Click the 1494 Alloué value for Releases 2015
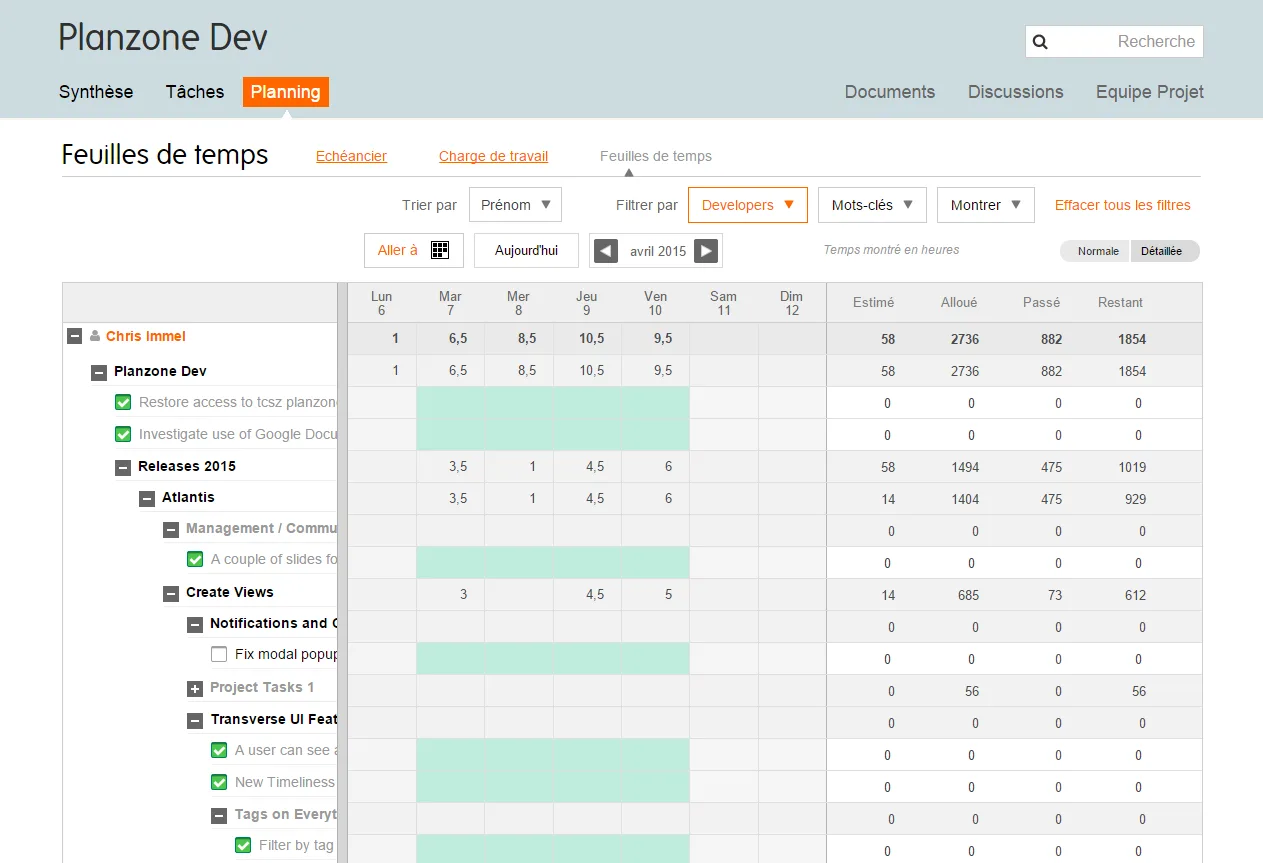This screenshot has width=1263, height=863. click(x=965, y=467)
